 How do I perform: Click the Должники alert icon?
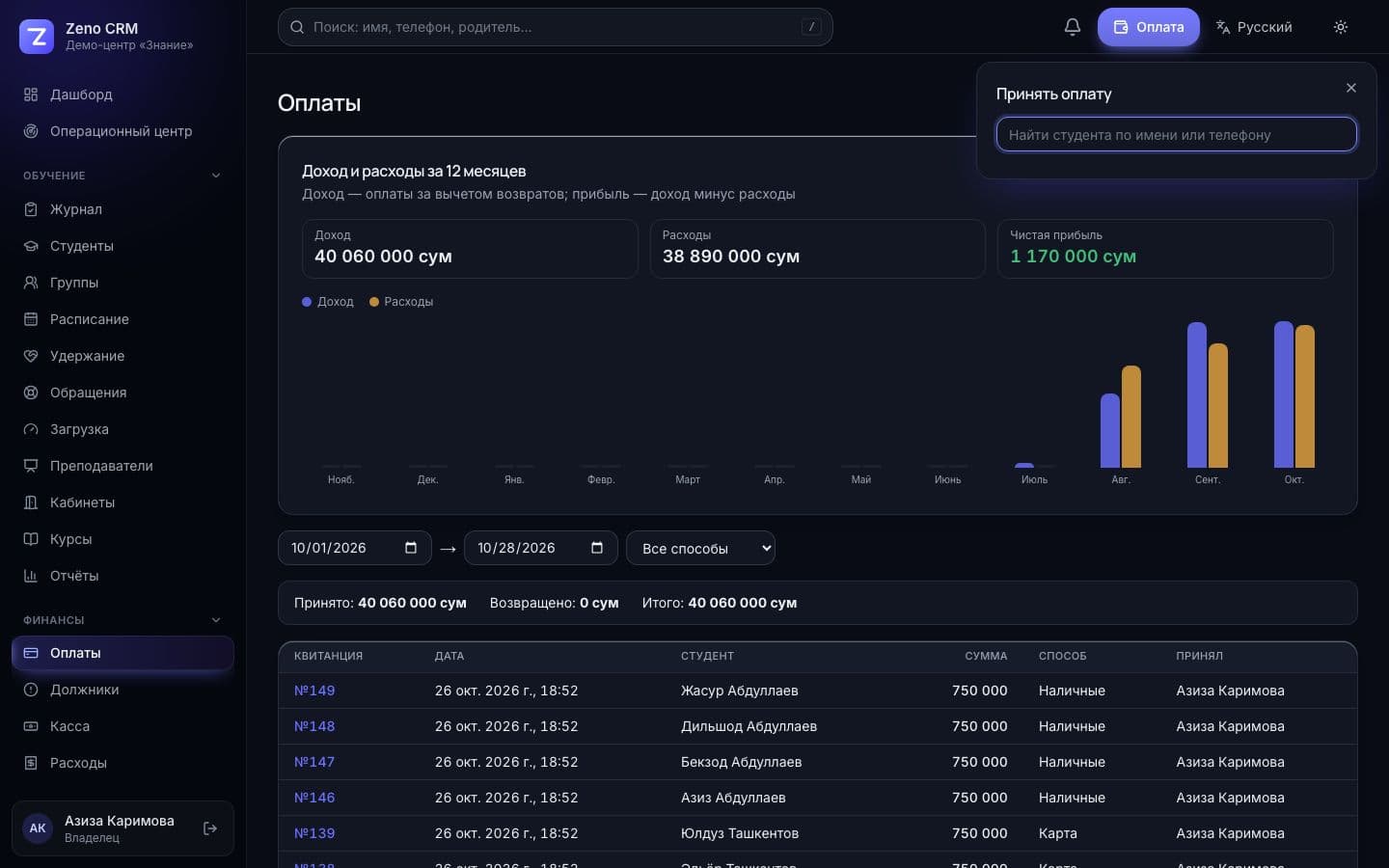tap(31, 690)
